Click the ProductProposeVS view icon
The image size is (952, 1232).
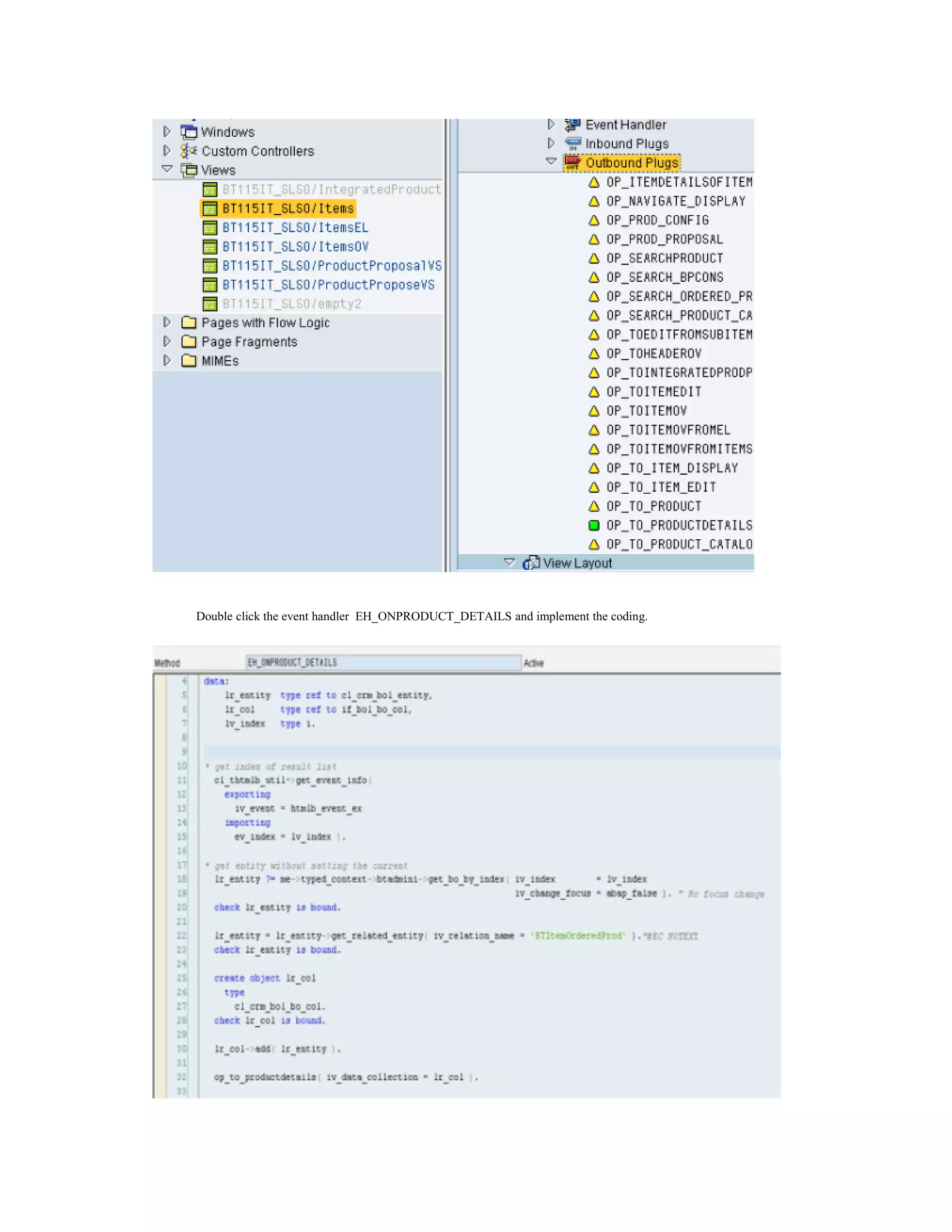210,285
